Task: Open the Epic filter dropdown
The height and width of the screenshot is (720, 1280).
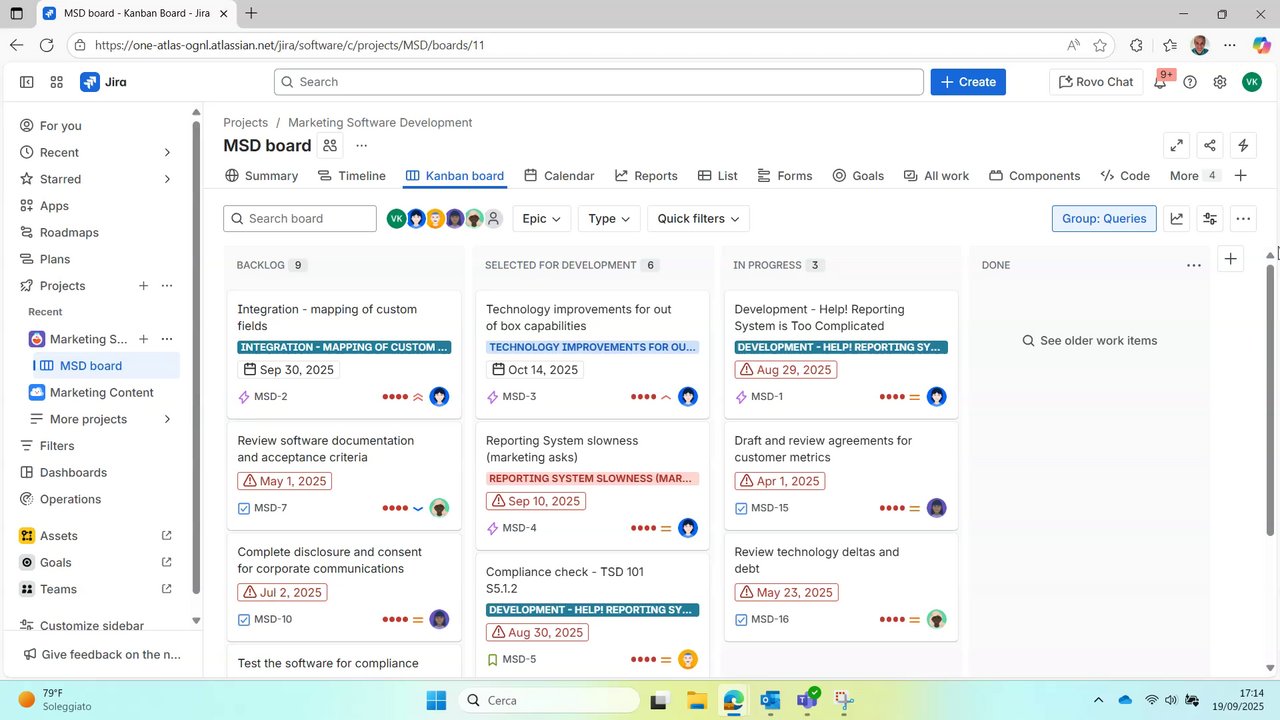Action: click(542, 218)
